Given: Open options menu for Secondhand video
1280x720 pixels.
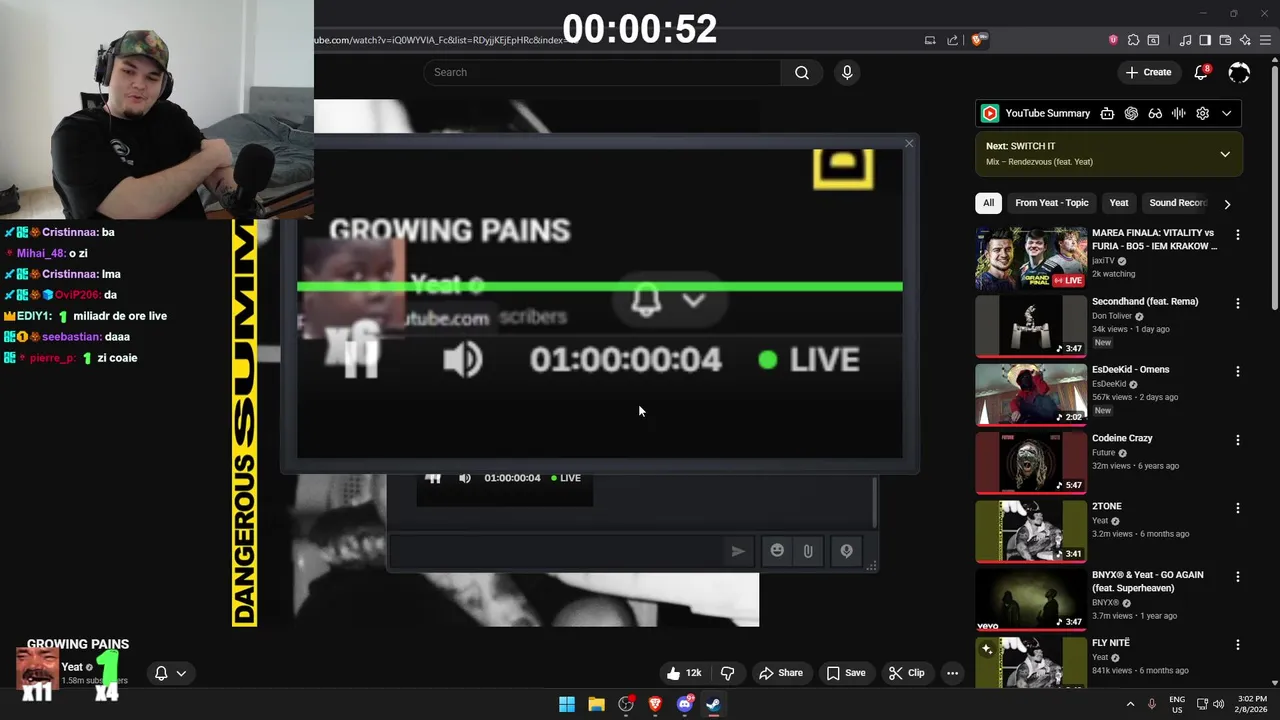Looking at the screenshot, I should (1238, 303).
